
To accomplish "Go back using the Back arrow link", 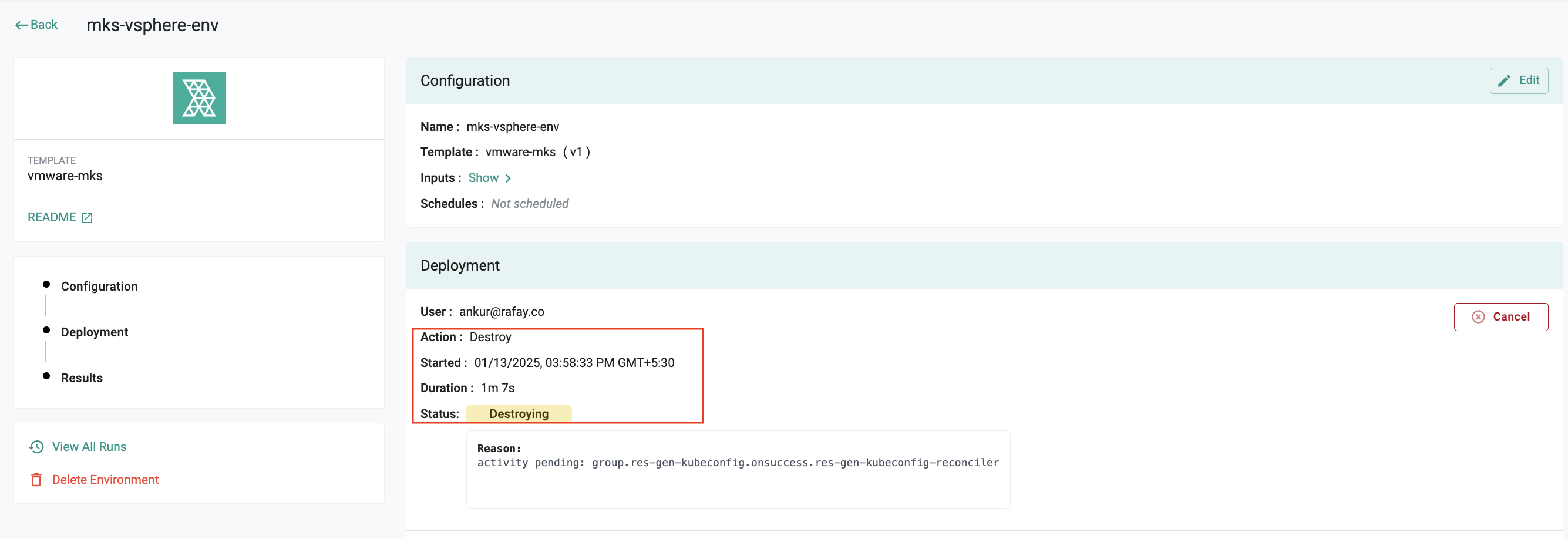I will click(x=36, y=25).
